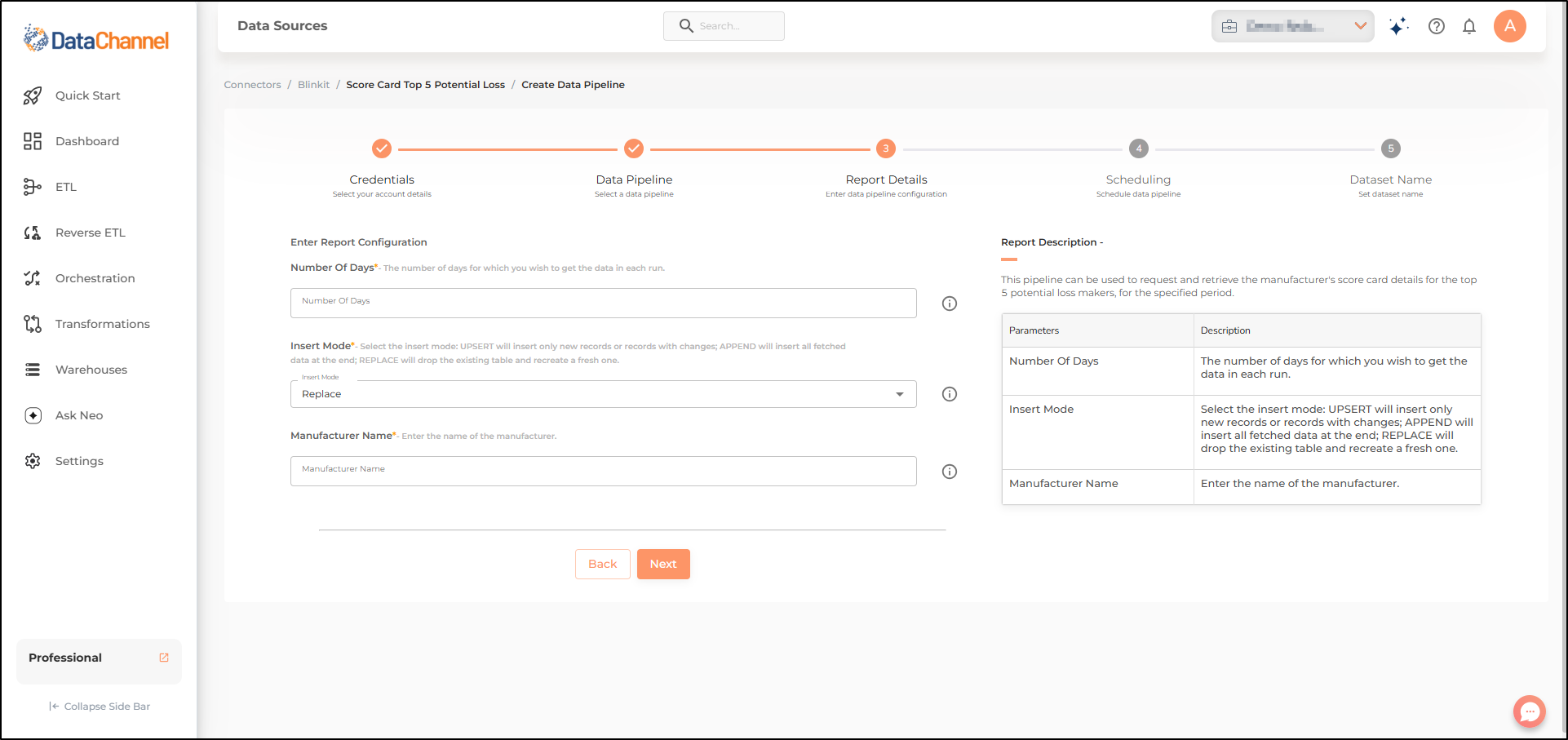Click the Credentials step checkmark
The image size is (1568, 740).
[x=382, y=148]
